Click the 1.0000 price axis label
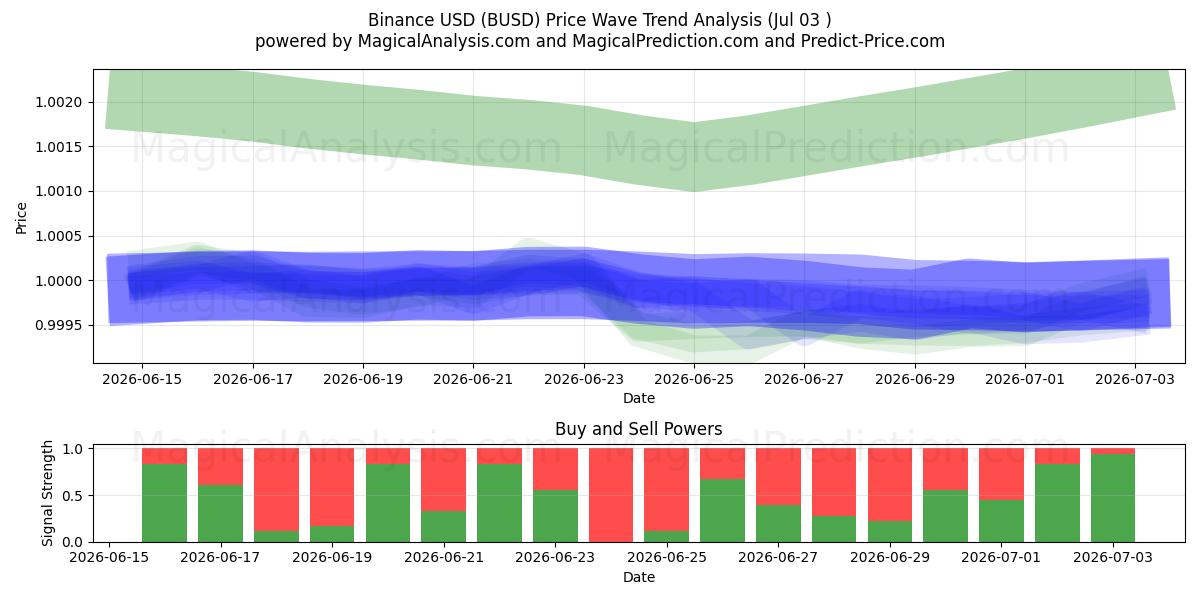The width and height of the screenshot is (1200, 600). pyautogui.click(x=63, y=281)
